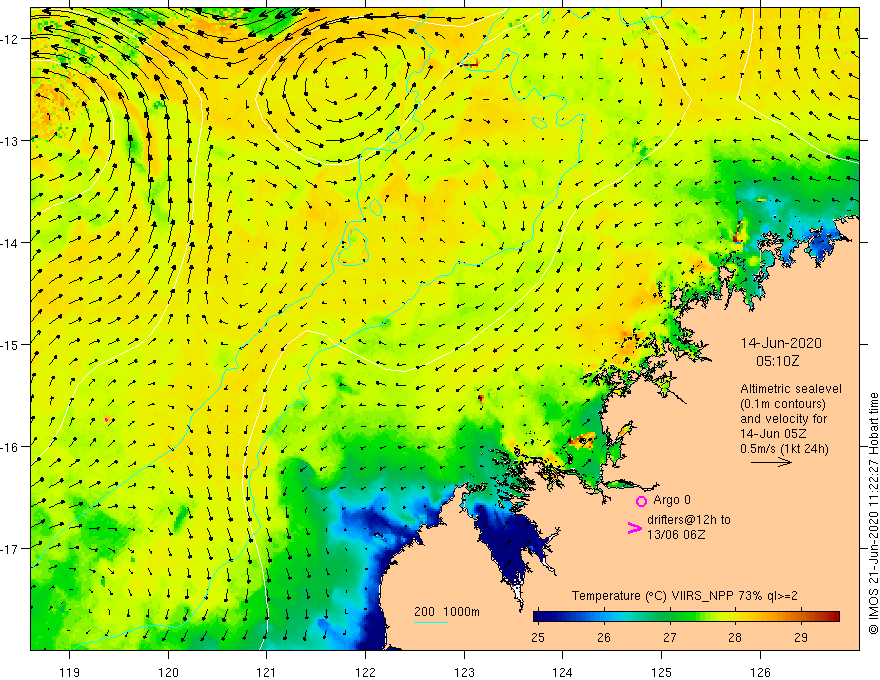This screenshot has height=680, width=880.
Task: Click the 0.5m/s velocity scale arrow
Action: [x=771, y=462]
